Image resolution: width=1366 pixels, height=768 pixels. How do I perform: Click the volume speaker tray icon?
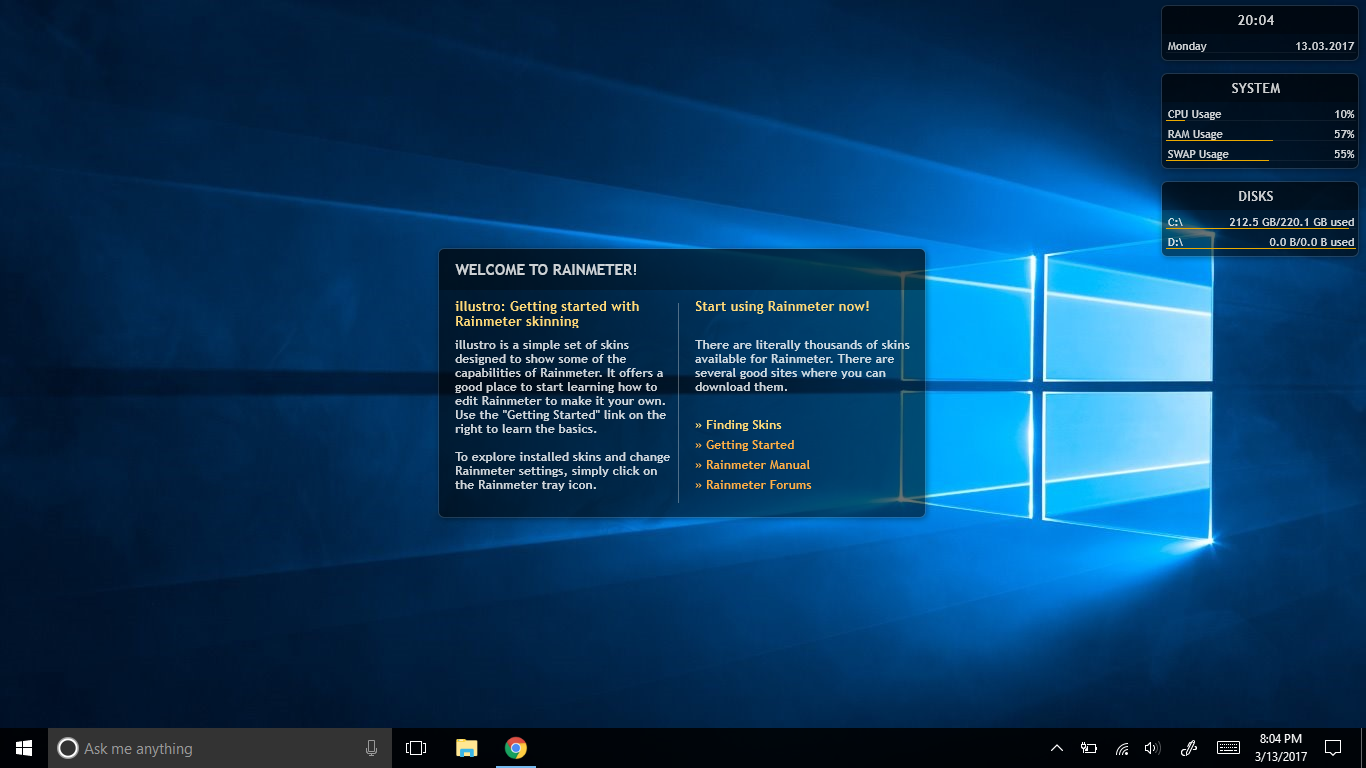[1153, 748]
